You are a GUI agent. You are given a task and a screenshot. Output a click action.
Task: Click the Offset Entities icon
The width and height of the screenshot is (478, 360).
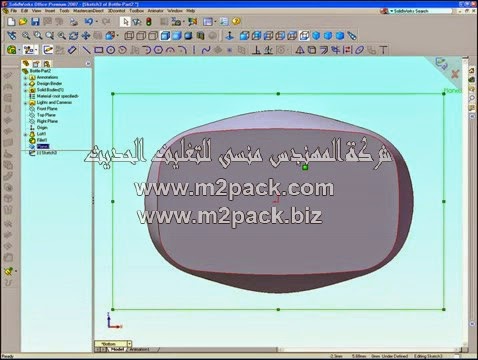[x=324, y=50]
